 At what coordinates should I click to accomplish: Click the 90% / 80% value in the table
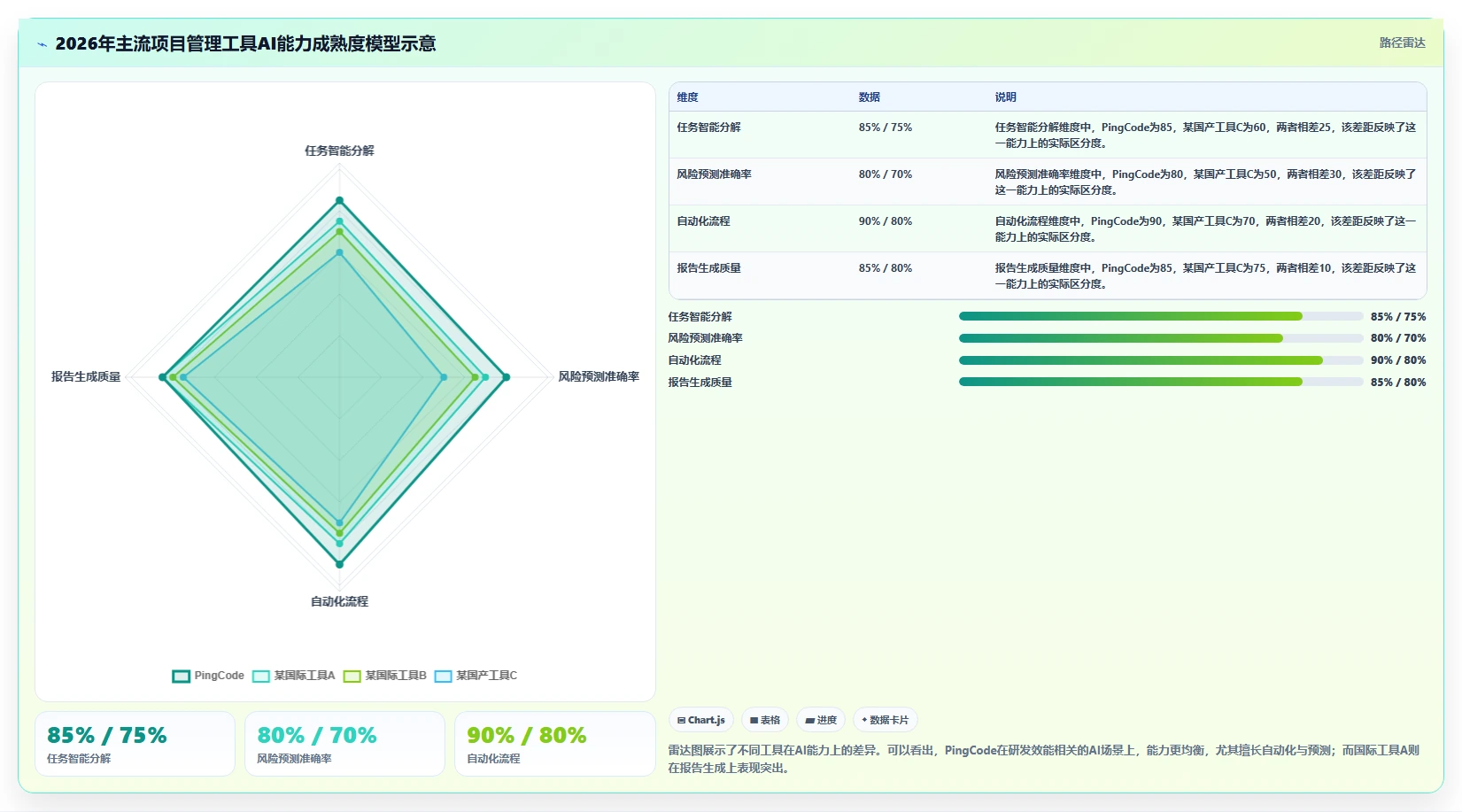[886, 221]
